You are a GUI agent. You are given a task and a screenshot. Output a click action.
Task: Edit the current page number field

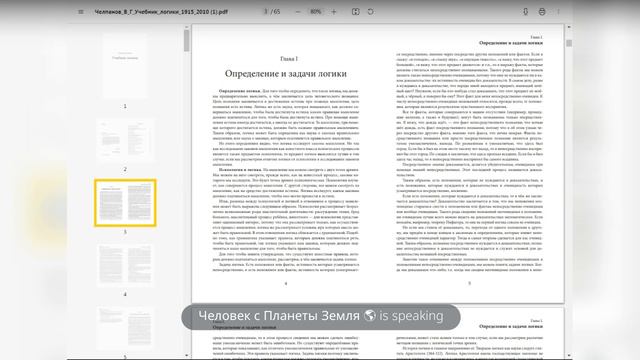tap(266, 12)
